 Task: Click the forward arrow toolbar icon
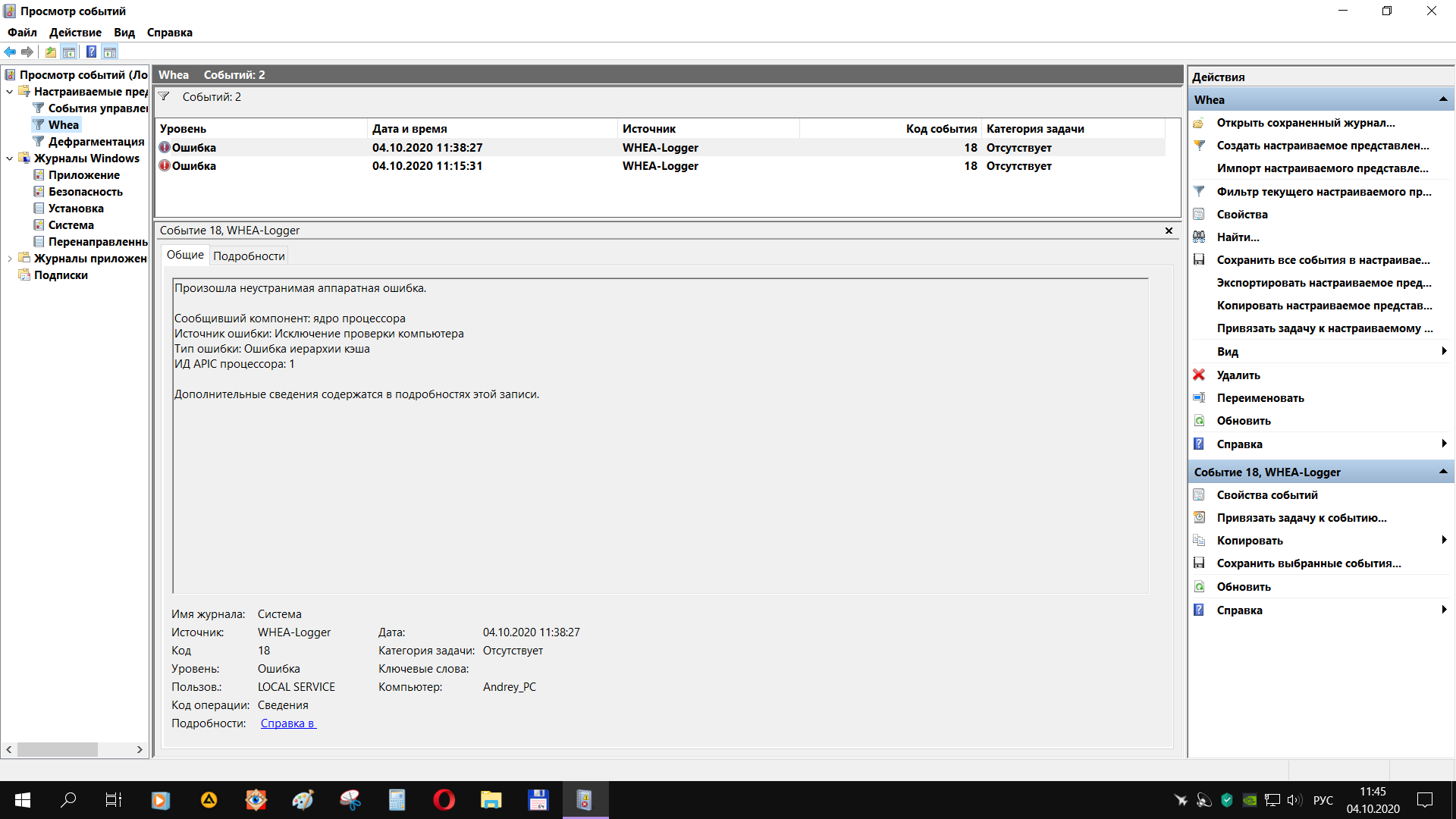click(x=27, y=52)
